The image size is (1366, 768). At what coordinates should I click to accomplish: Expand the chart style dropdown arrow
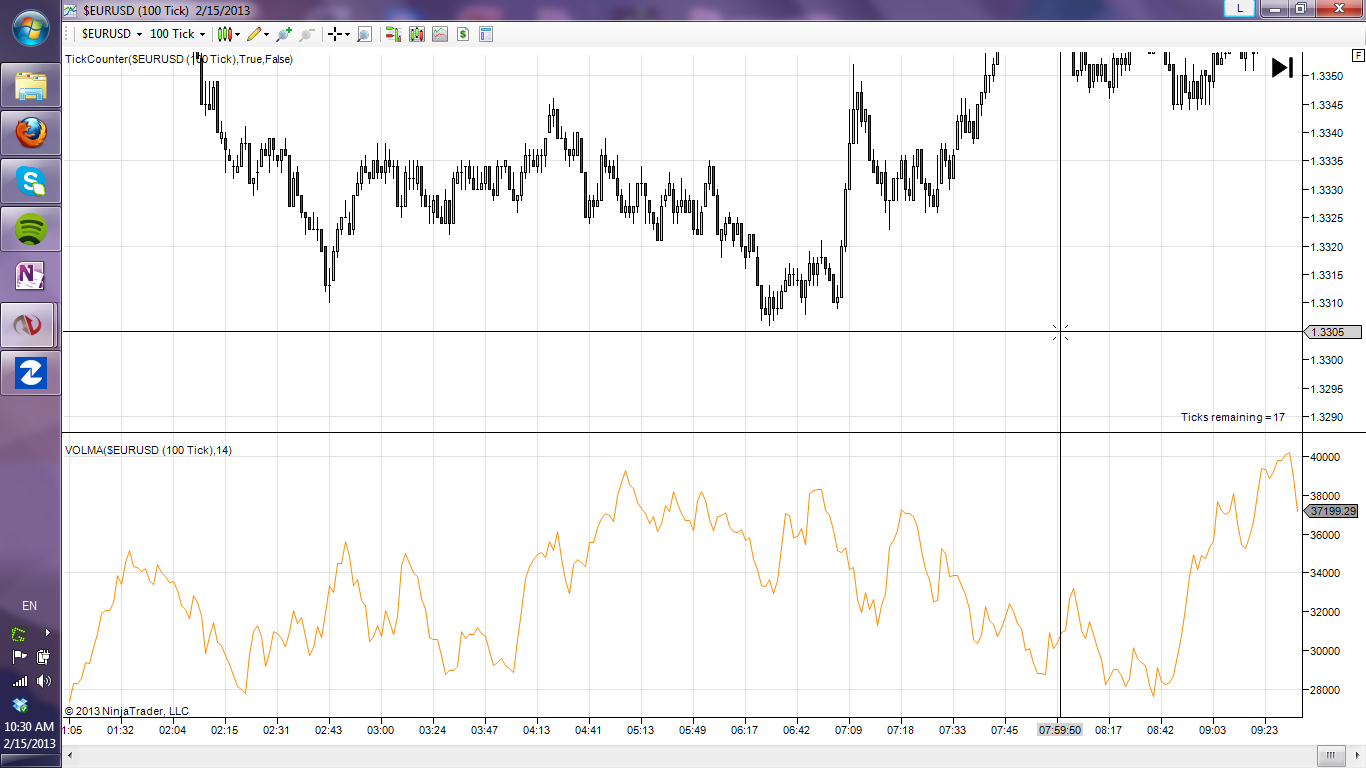coord(238,34)
